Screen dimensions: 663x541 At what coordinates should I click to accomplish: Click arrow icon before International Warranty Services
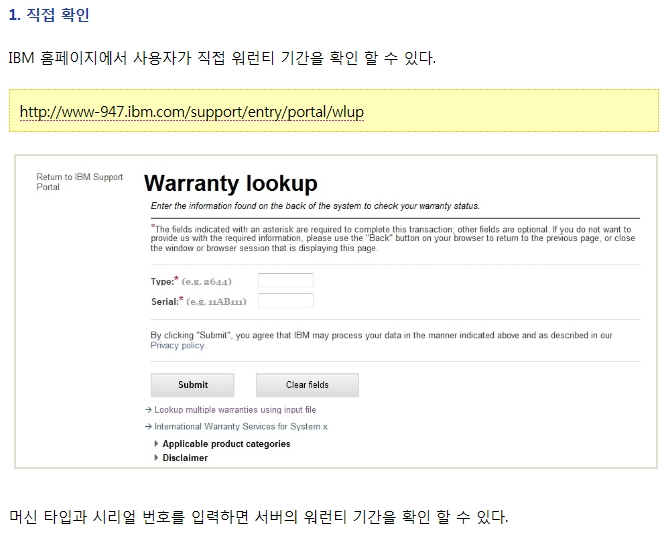click(148, 426)
